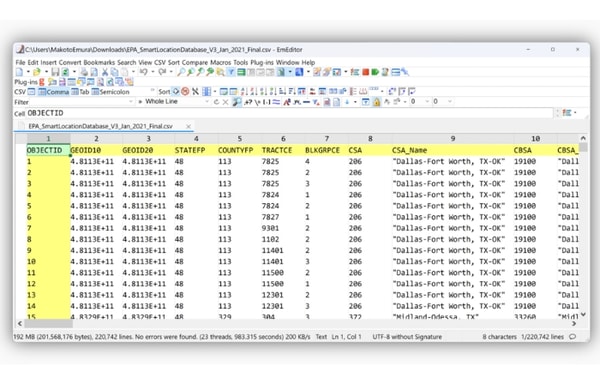Toggle normal mode icon beside CSV label
Image resolution: width=600 pixels, height=384 pixels.
(31, 92)
